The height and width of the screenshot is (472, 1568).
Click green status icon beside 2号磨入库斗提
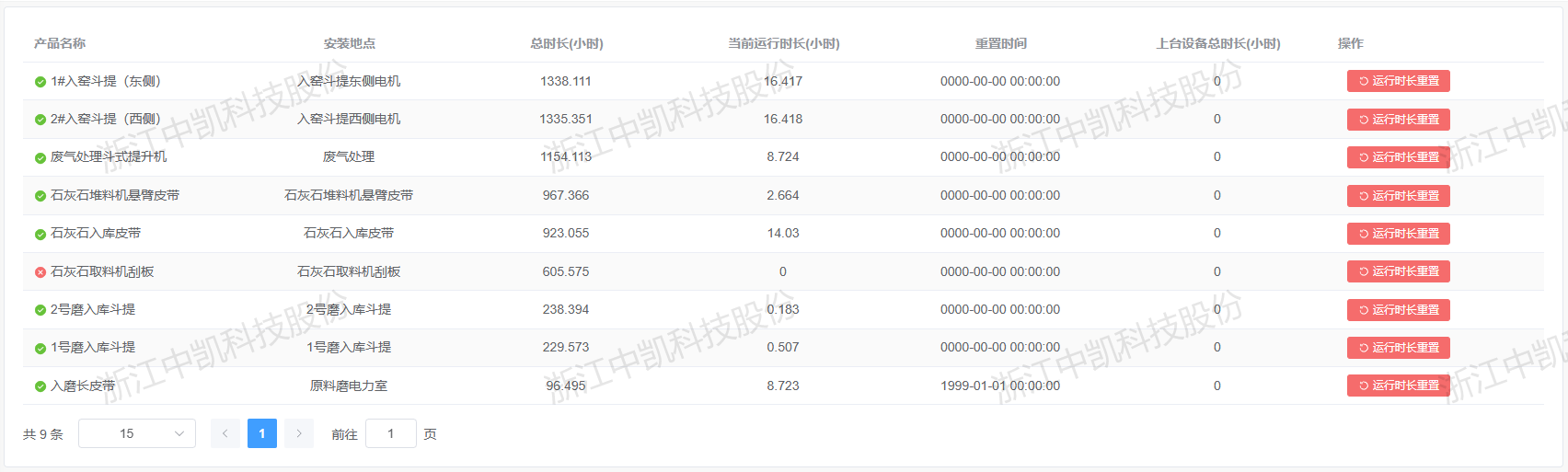coord(40,310)
